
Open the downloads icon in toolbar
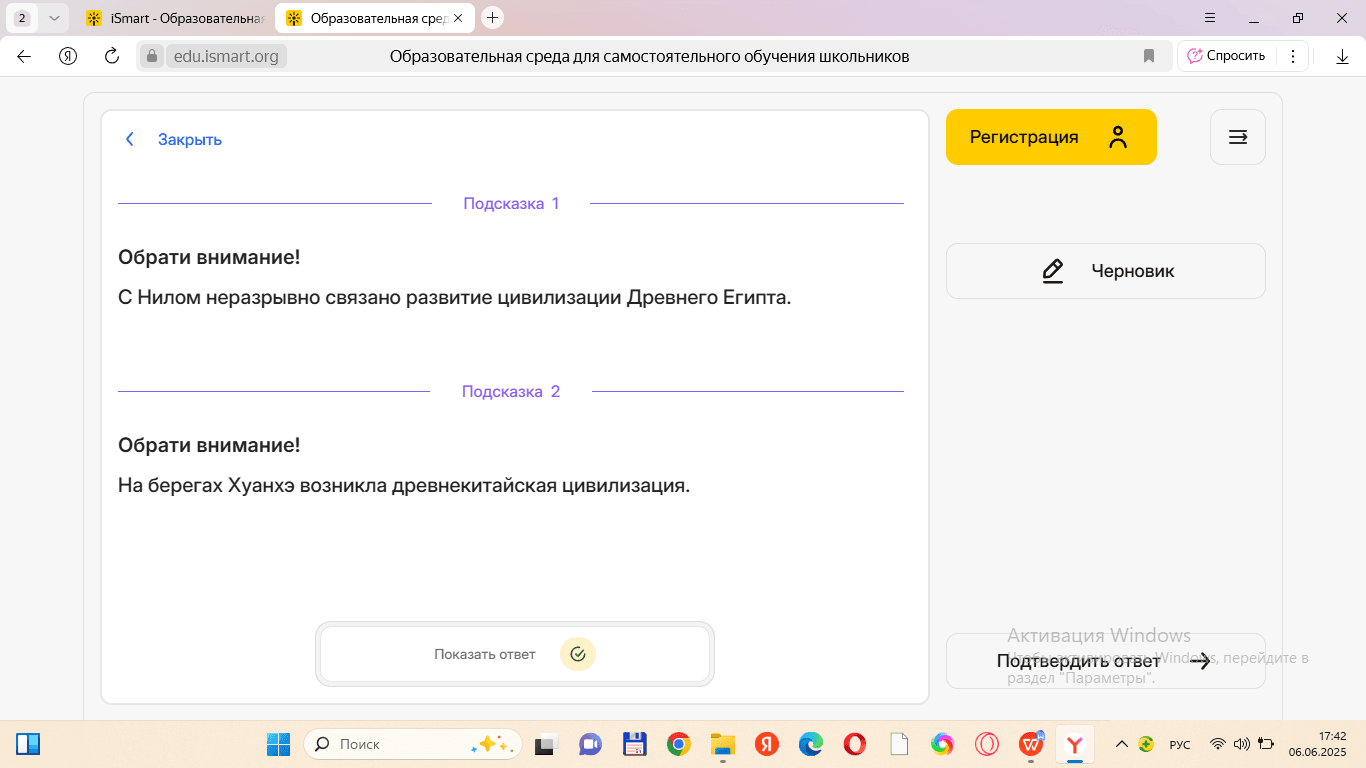tap(1342, 57)
